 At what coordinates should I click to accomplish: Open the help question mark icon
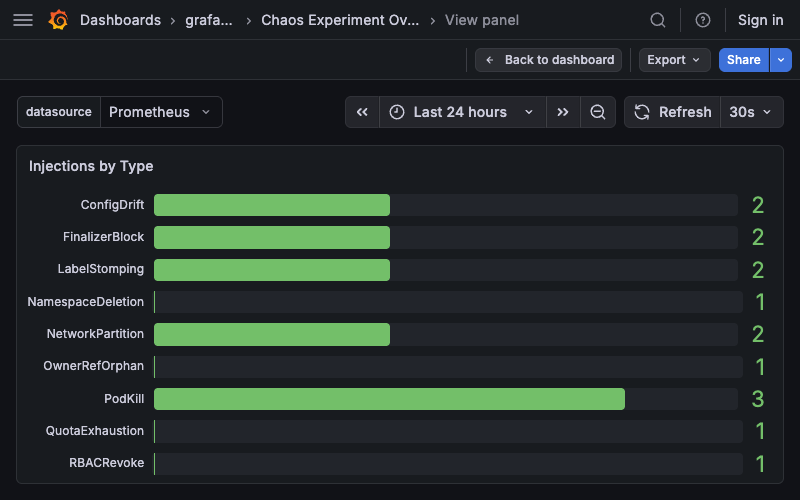pyautogui.click(x=703, y=20)
